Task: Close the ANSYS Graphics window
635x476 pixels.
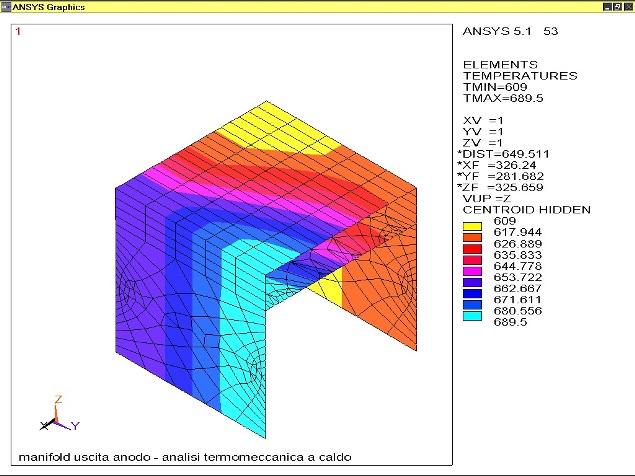Action: 627,6
